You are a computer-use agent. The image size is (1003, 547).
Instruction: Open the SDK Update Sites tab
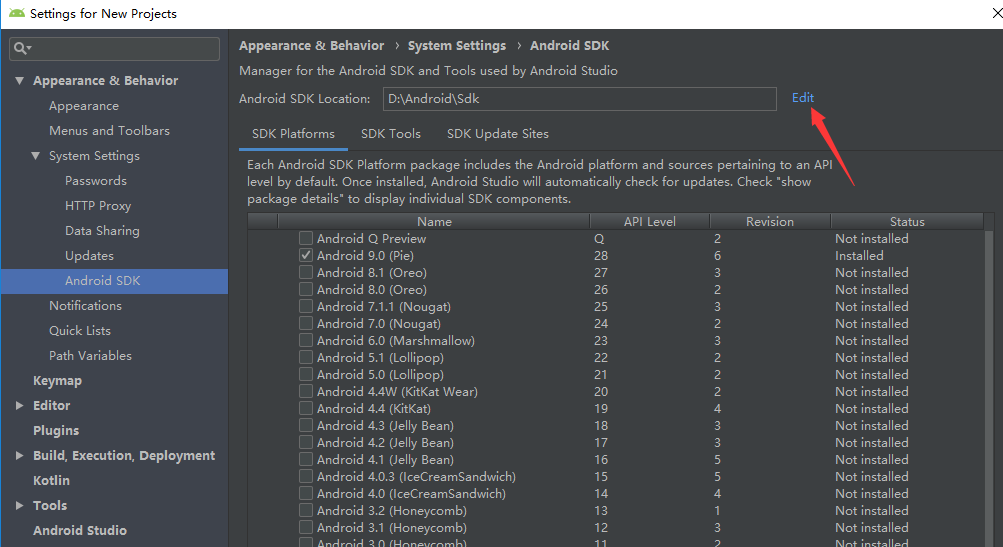point(498,134)
